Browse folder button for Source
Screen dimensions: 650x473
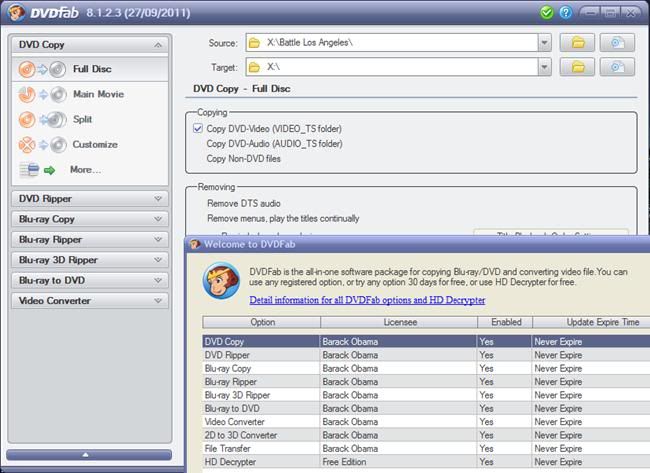(x=577, y=43)
